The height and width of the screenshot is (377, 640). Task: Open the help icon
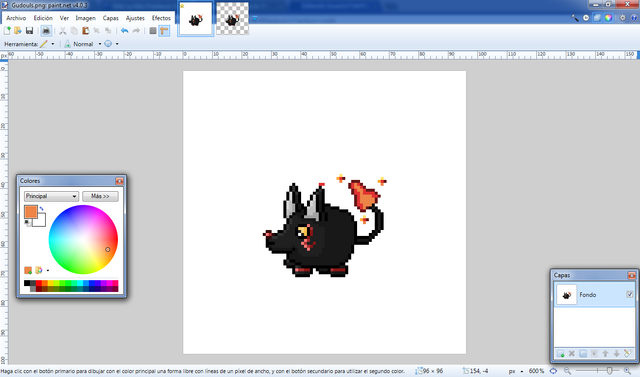[x=634, y=18]
